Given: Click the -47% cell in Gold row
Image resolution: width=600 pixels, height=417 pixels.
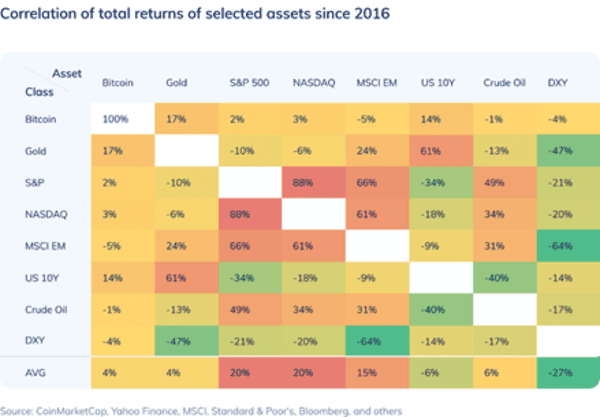Looking at the screenshot, I should point(558,151).
